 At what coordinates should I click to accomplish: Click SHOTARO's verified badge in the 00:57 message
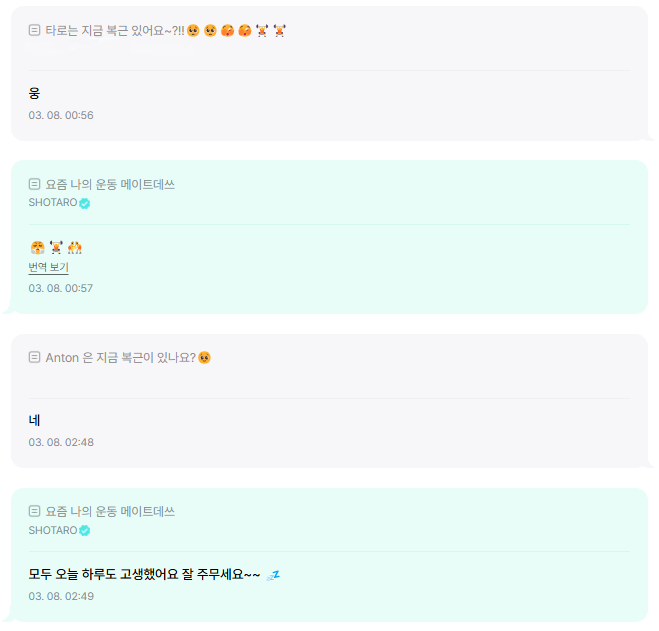[x=85, y=204]
